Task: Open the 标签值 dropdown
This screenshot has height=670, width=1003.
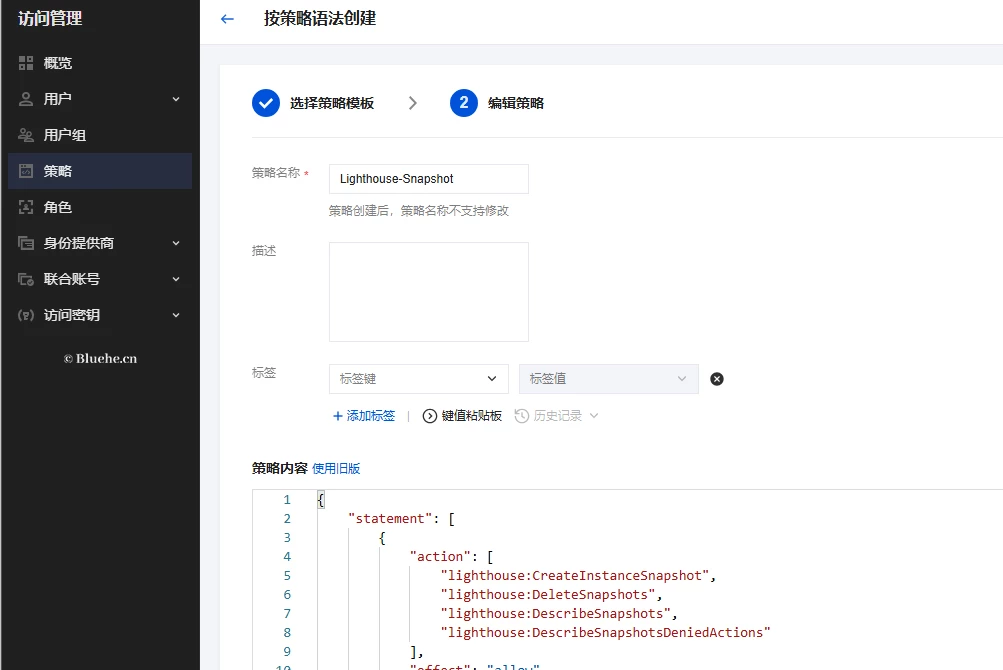Action: coord(609,379)
